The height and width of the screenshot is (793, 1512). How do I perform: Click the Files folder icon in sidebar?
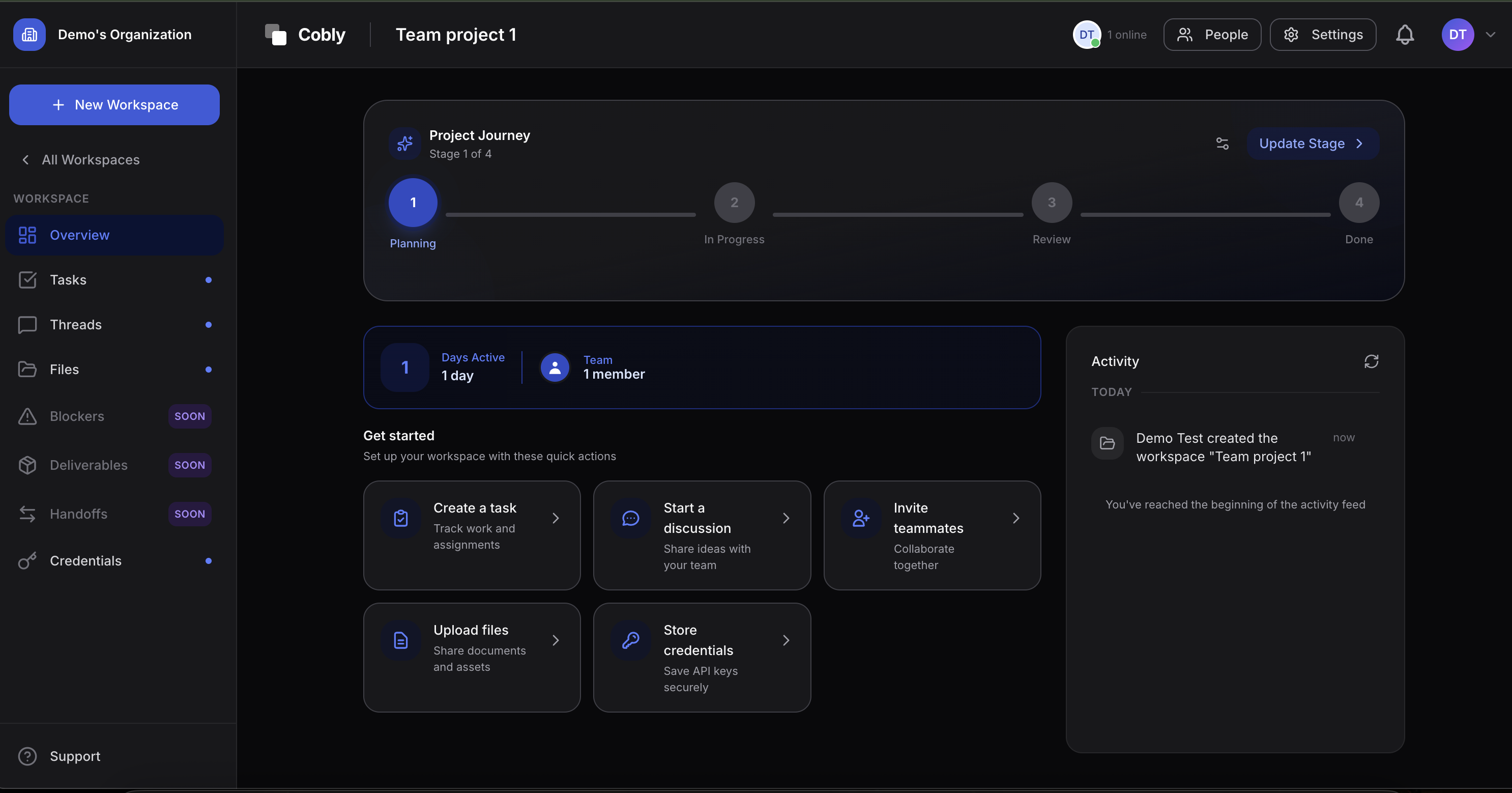point(27,370)
